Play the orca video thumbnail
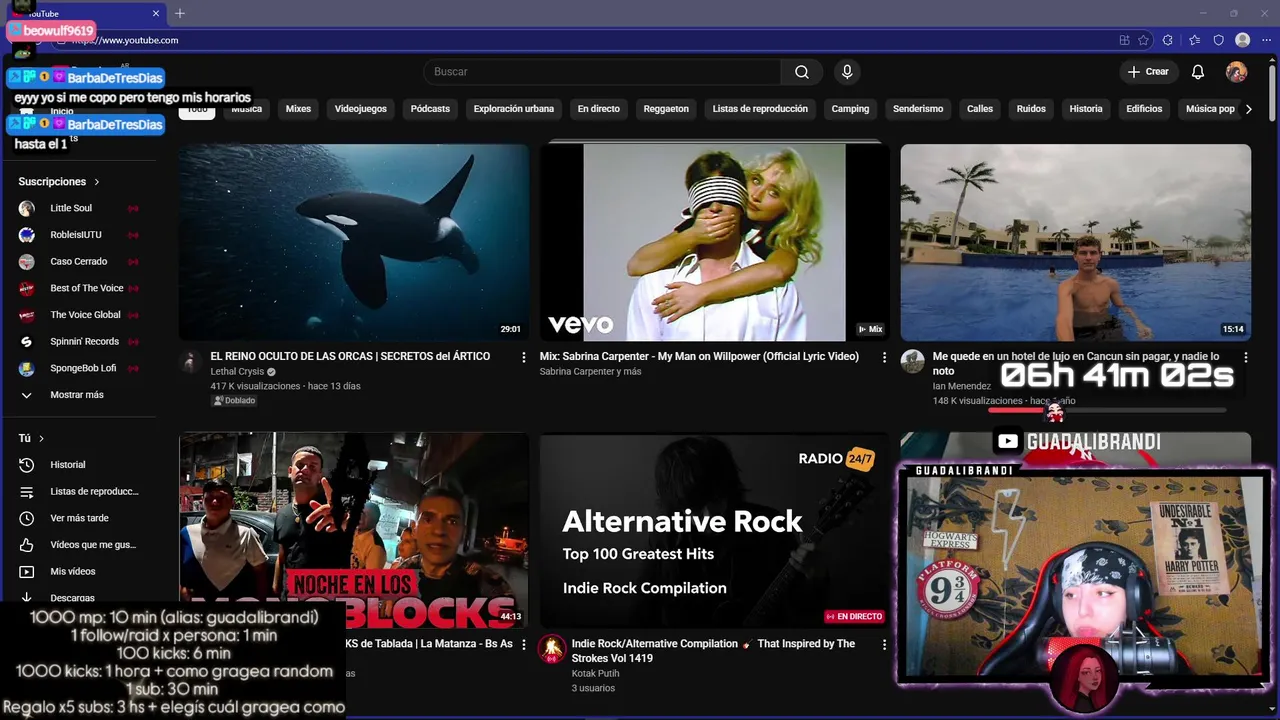 coord(354,242)
